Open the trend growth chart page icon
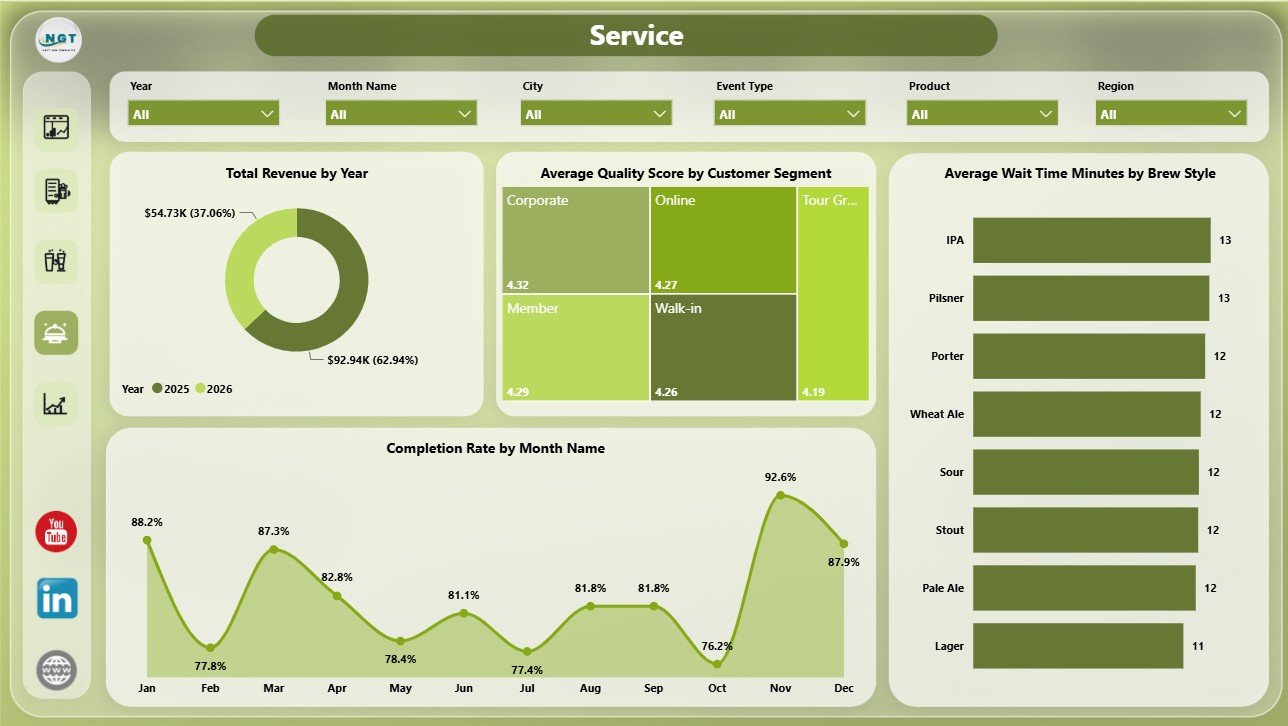Screen dimensions: 1288x726 (56, 403)
